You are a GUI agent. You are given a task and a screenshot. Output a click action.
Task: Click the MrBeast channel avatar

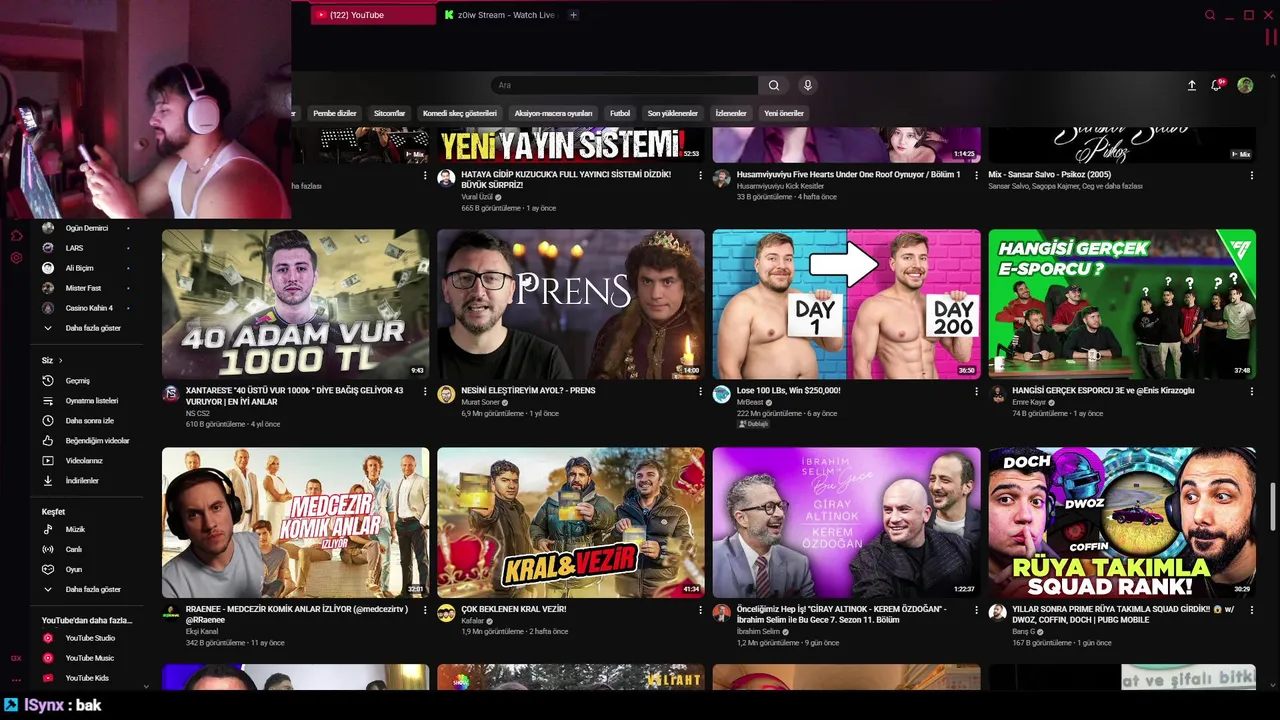[x=722, y=394]
